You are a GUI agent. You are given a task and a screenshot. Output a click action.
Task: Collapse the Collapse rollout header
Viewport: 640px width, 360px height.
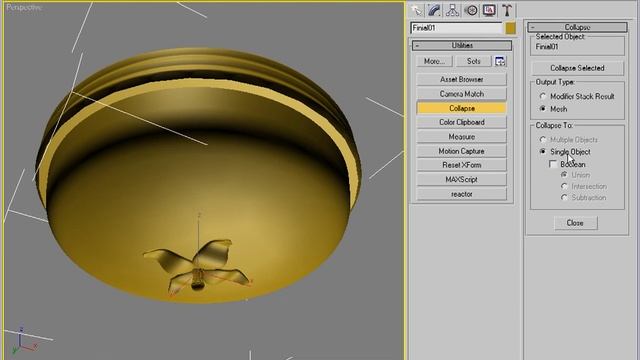coord(577,27)
